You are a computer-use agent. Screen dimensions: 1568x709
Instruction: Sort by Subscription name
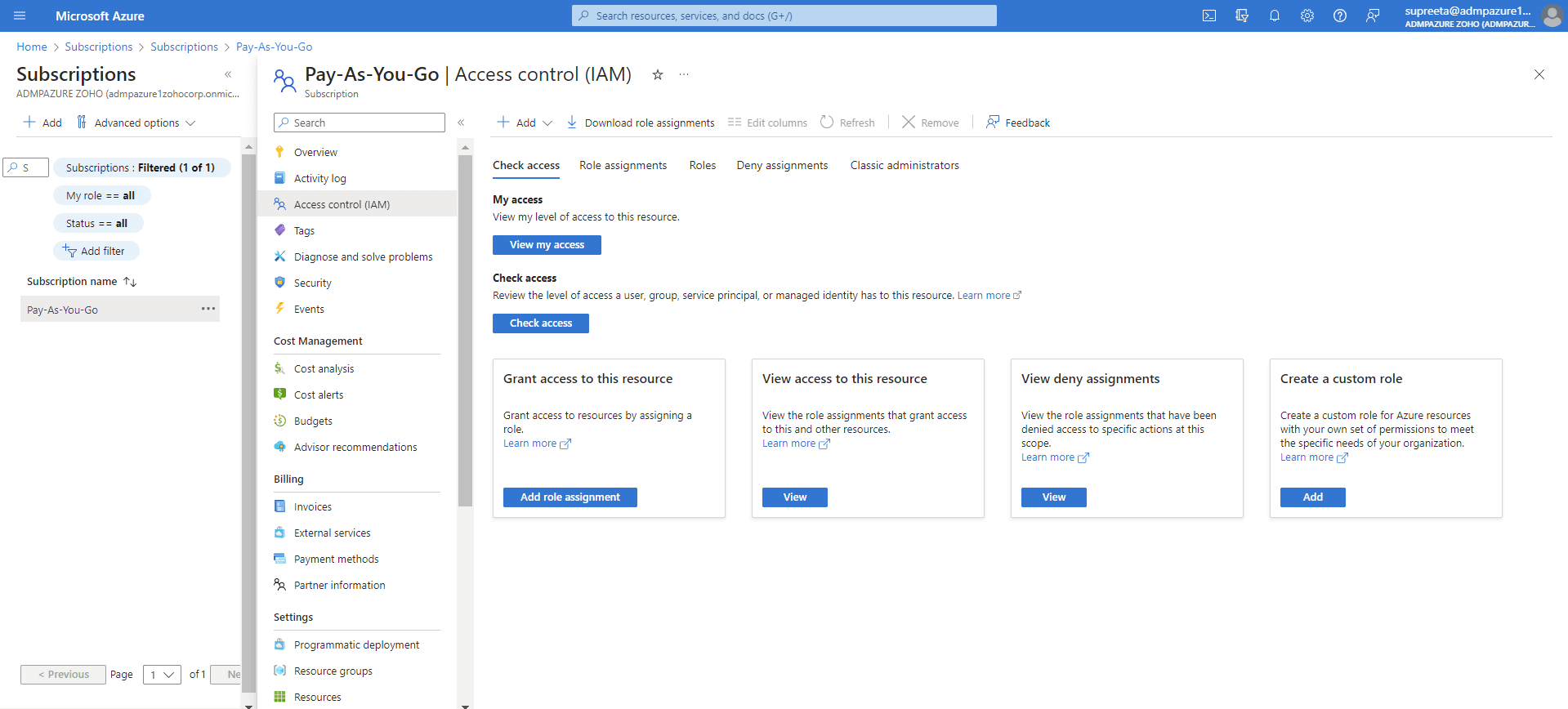82,281
